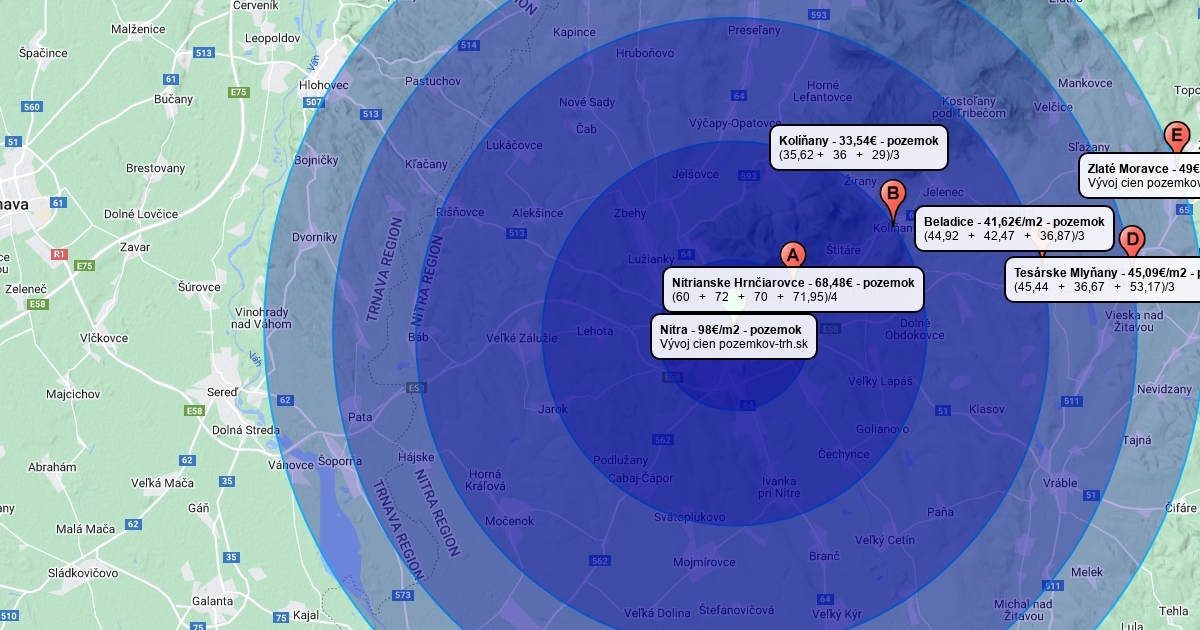Open the Nitra 98€/m2 info label
Image resolution: width=1200 pixels, height=630 pixels.
pyautogui.click(x=734, y=337)
